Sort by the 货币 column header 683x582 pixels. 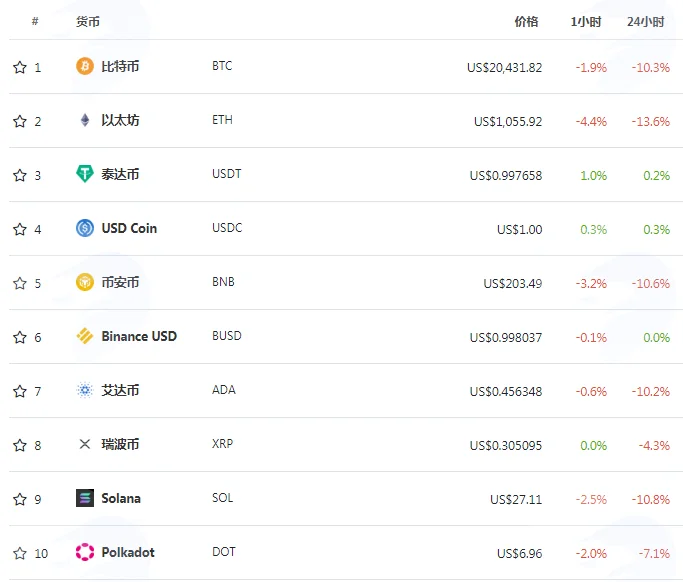point(88,21)
